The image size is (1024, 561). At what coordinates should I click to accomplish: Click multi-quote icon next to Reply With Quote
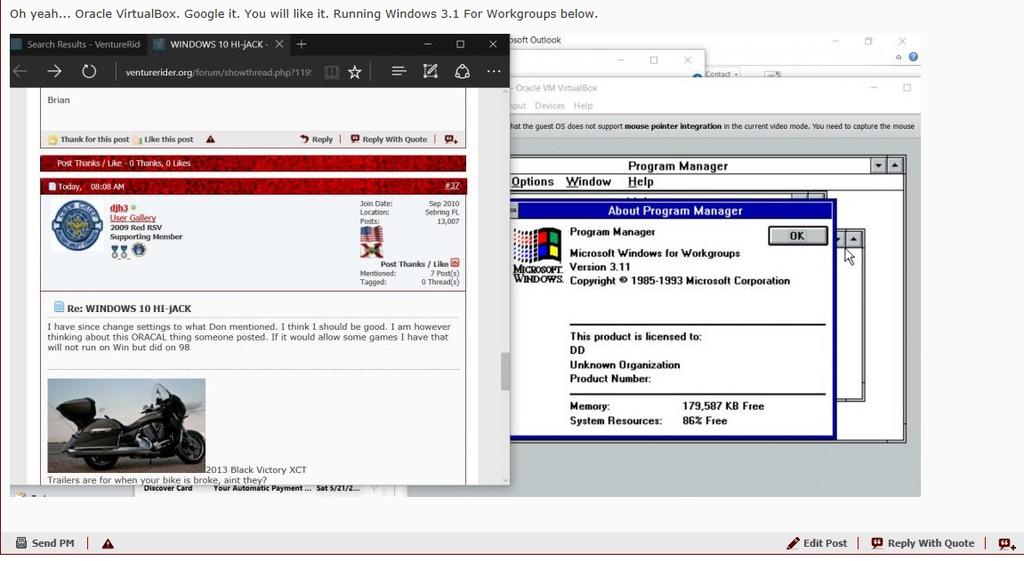(1005, 543)
